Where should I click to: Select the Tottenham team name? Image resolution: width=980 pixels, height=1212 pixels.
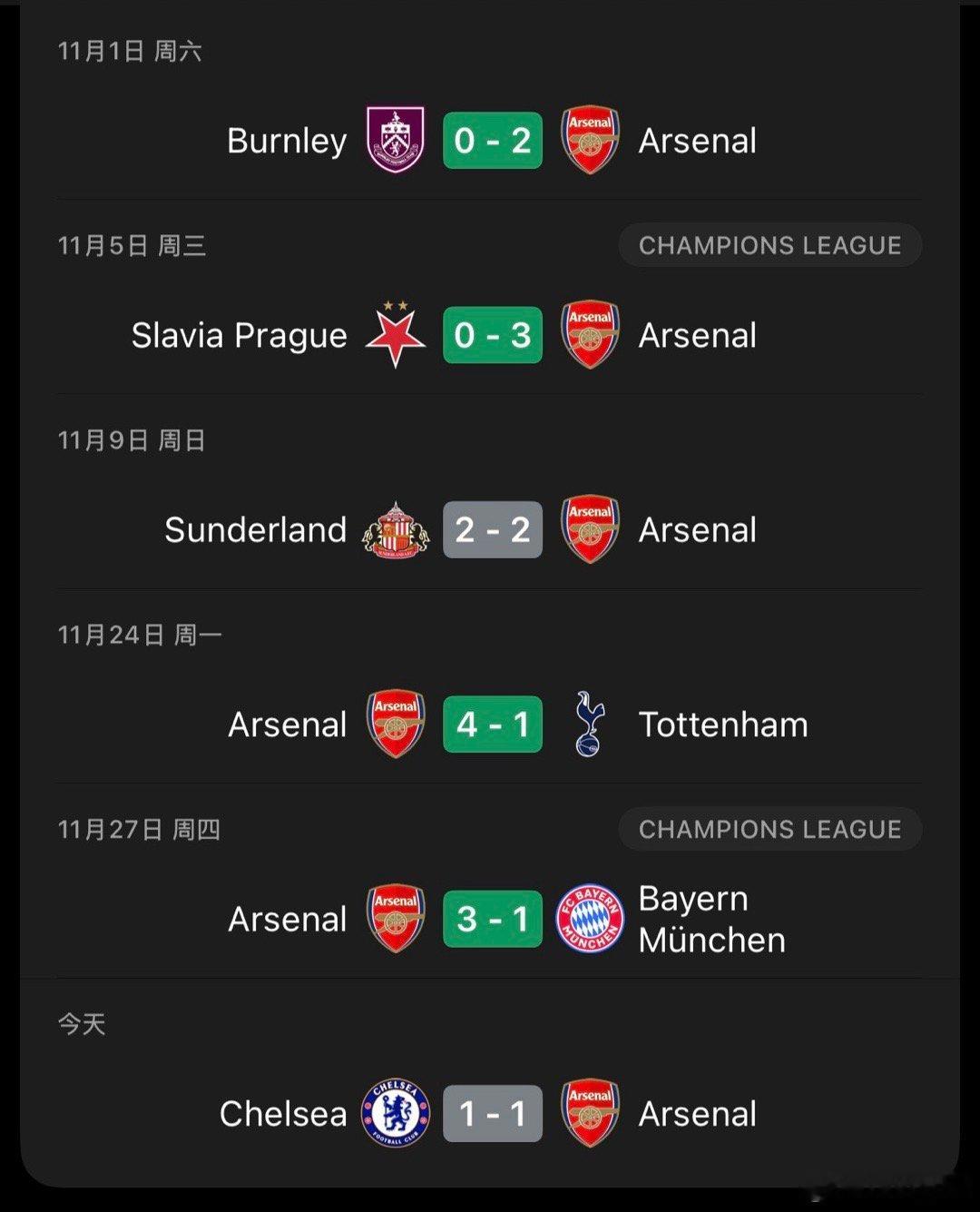tap(722, 724)
